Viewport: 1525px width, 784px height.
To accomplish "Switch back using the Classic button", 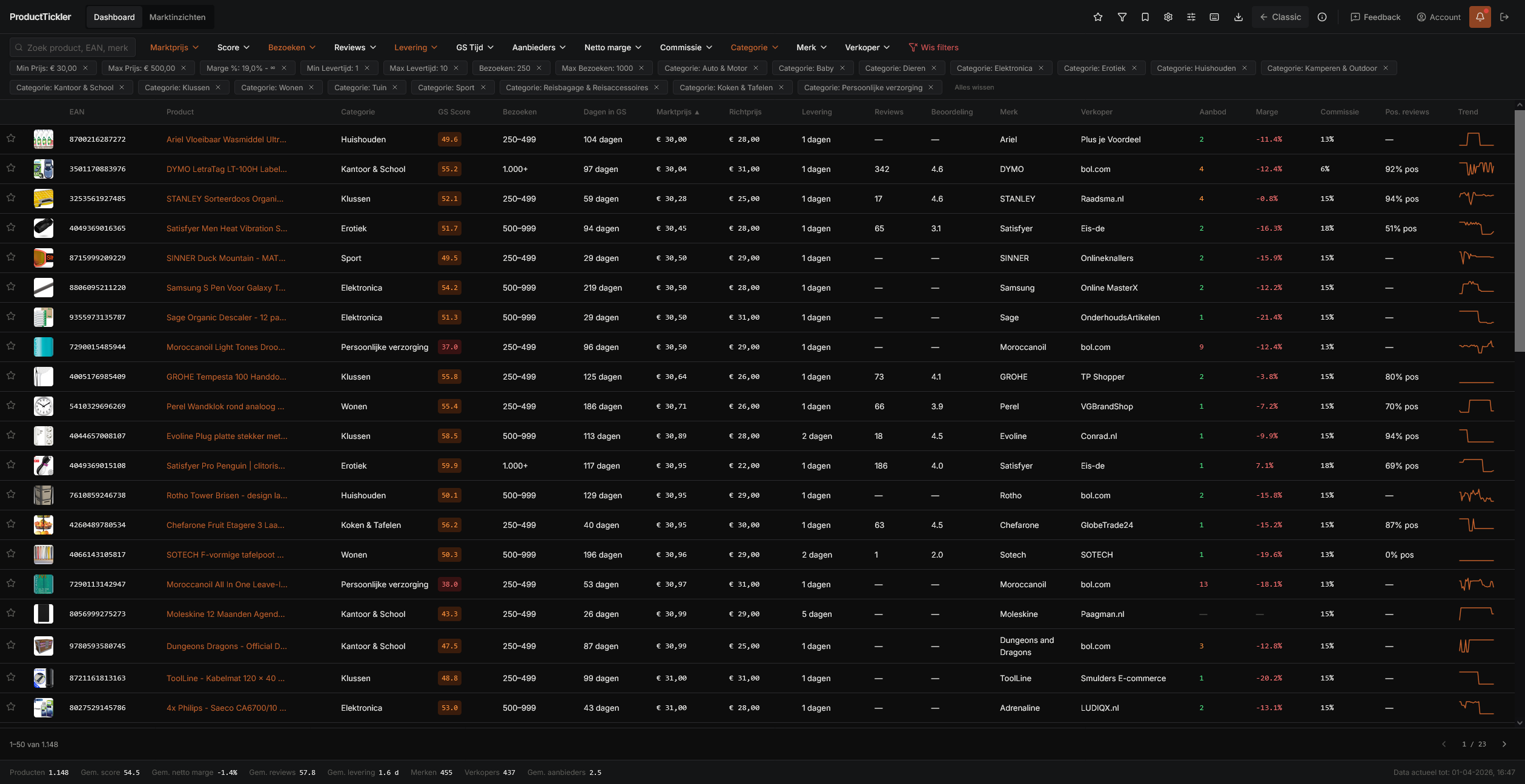I will [1280, 17].
